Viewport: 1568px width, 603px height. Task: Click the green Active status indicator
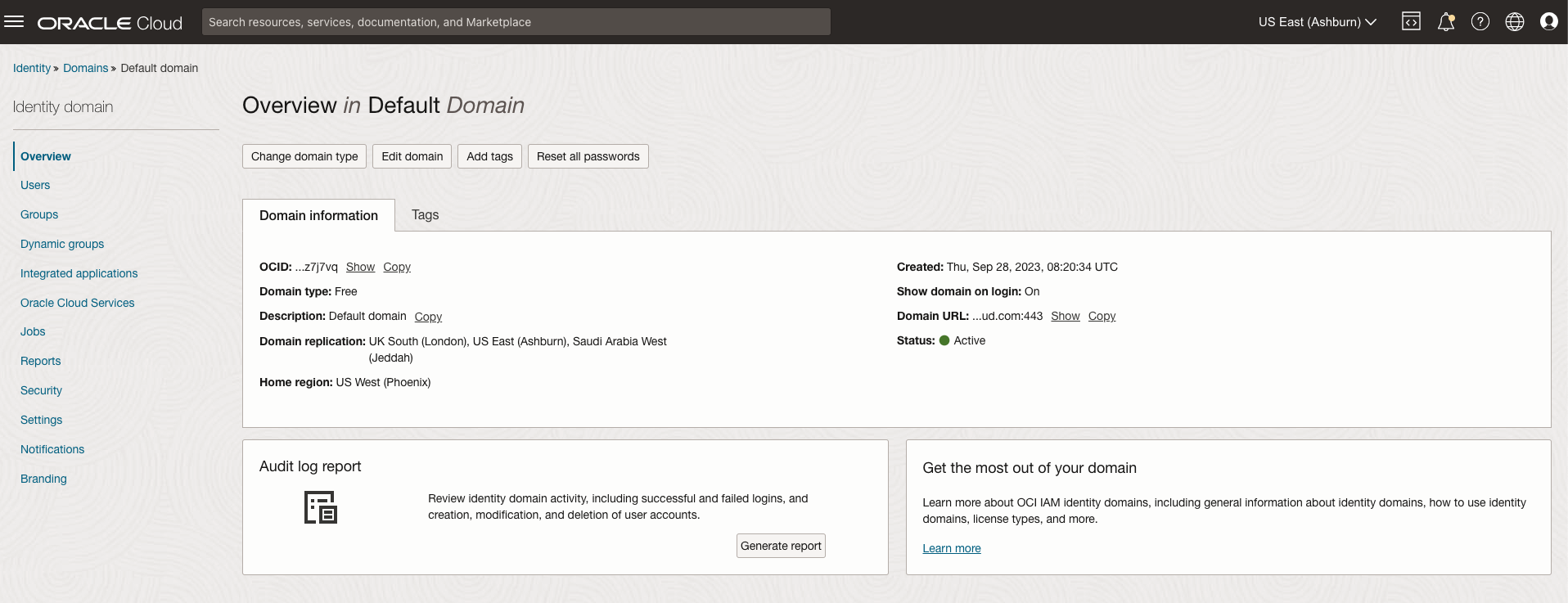[944, 340]
